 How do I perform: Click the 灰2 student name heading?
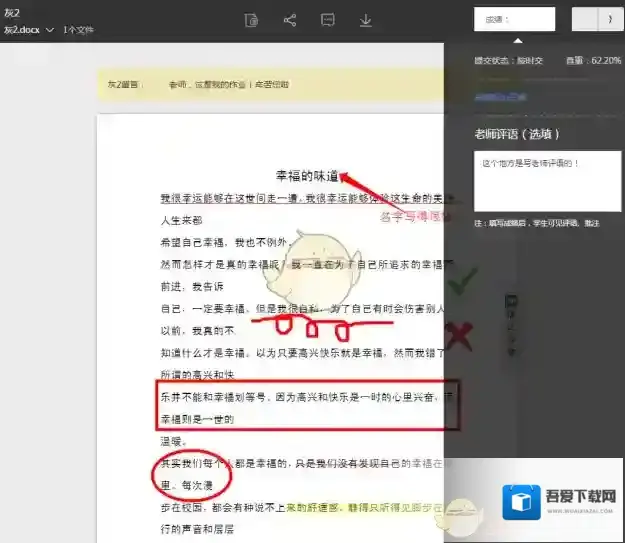[x=12, y=13]
